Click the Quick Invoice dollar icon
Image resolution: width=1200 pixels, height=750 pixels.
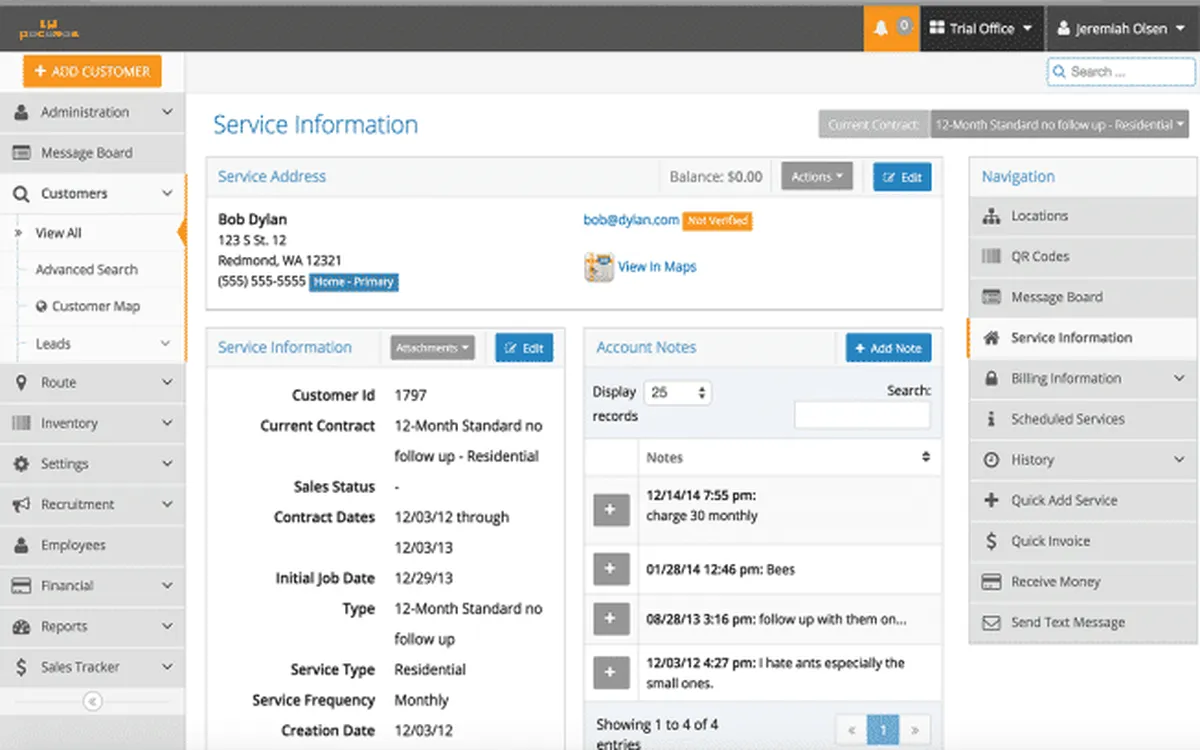[991, 541]
